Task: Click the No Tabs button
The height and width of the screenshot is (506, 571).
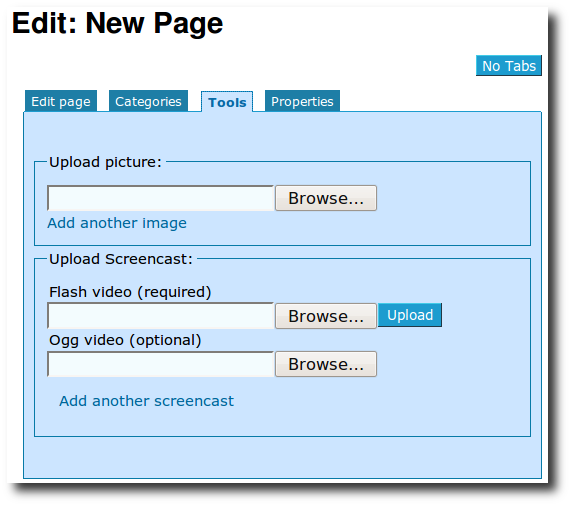Action: [509, 66]
